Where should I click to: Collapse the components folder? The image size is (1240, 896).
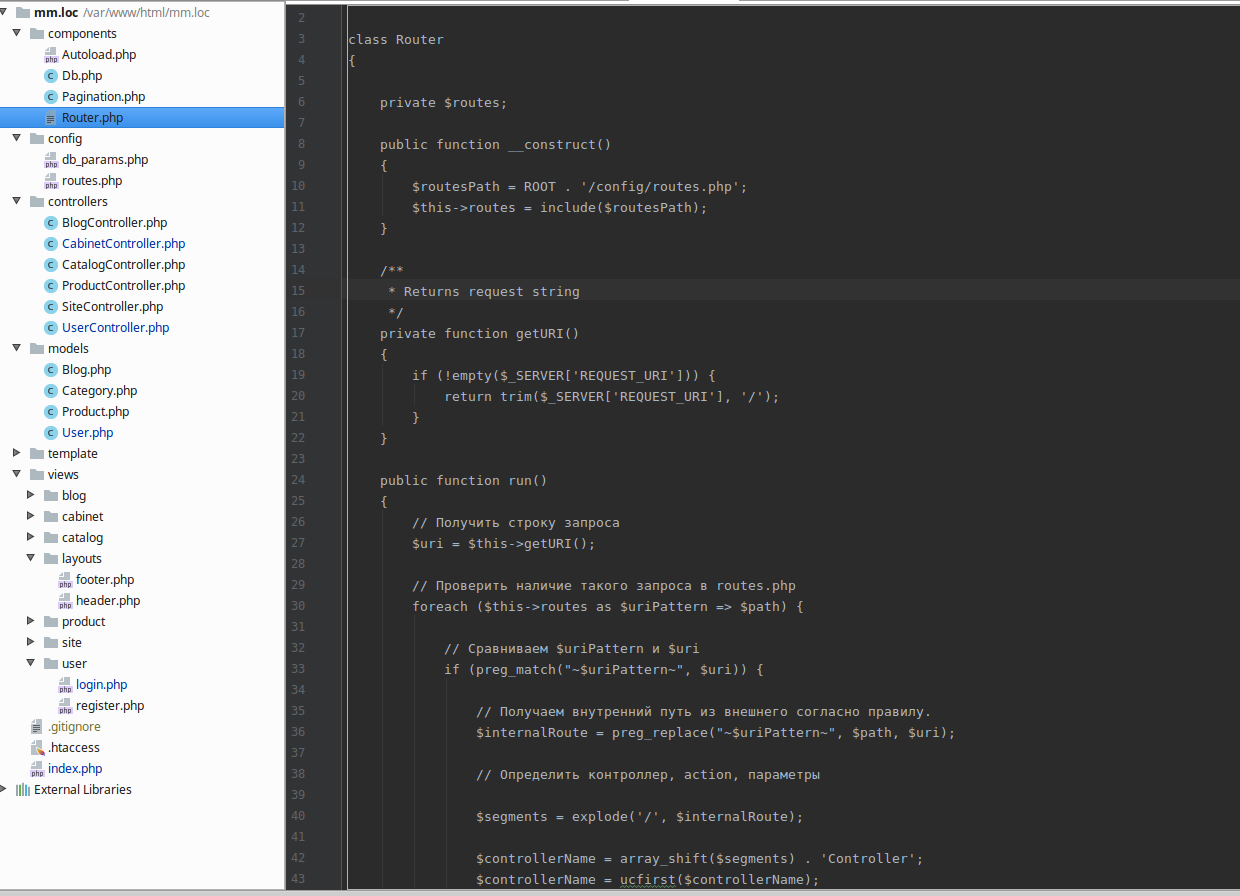tap(16, 34)
